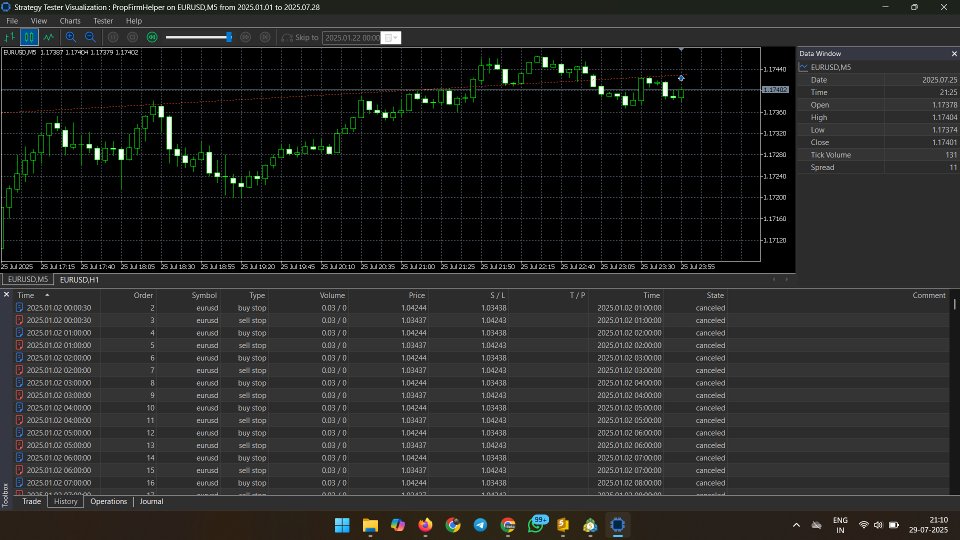
Task: Click buy stop icon for order 6
Action: pyautogui.click(x=20, y=358)
